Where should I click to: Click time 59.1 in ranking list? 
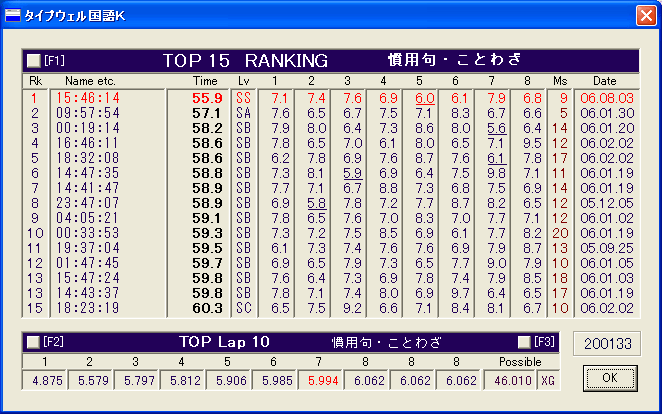[x=207, y=218]
